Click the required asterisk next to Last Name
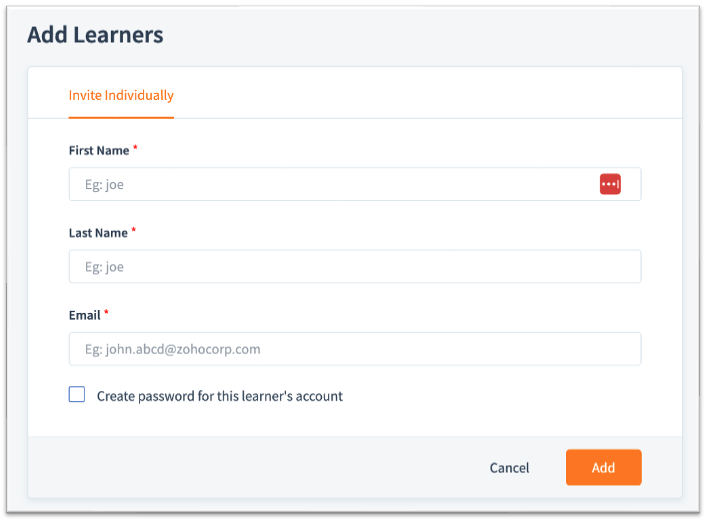The width and height of the screenshot is (707, 520). click(x=134, y=231)
